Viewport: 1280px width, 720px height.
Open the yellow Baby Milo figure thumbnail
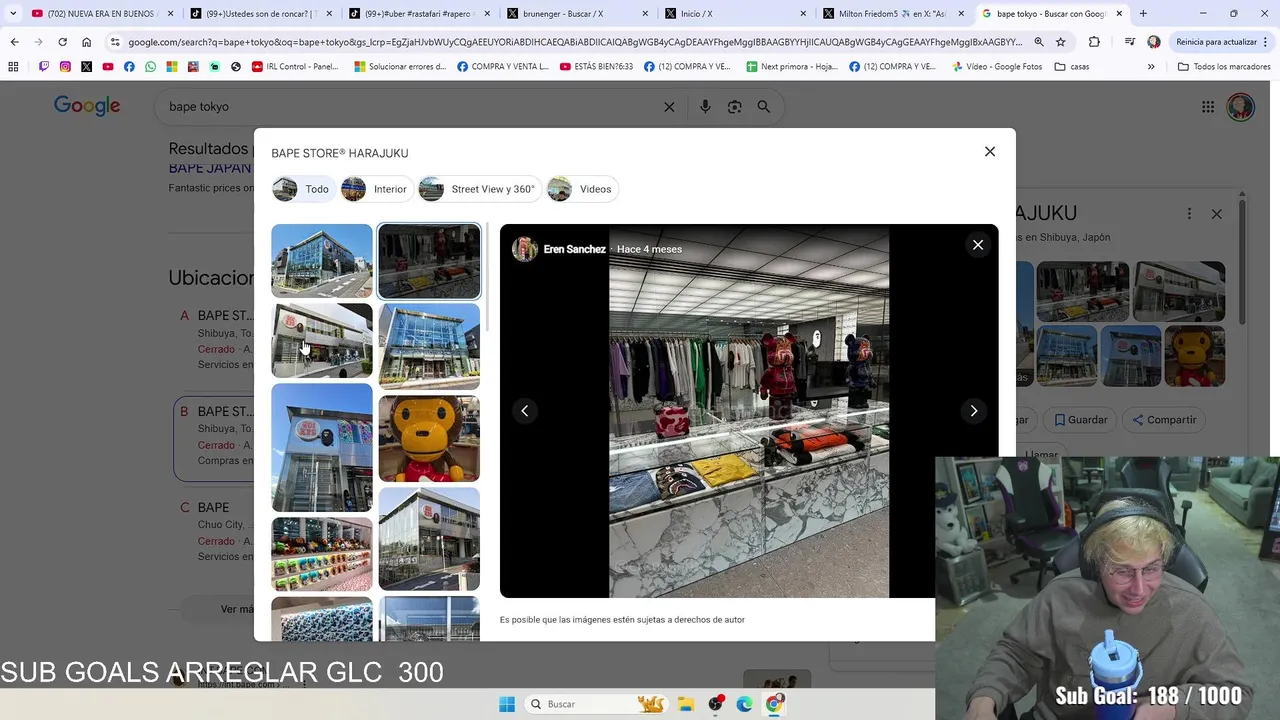point(429,438)
